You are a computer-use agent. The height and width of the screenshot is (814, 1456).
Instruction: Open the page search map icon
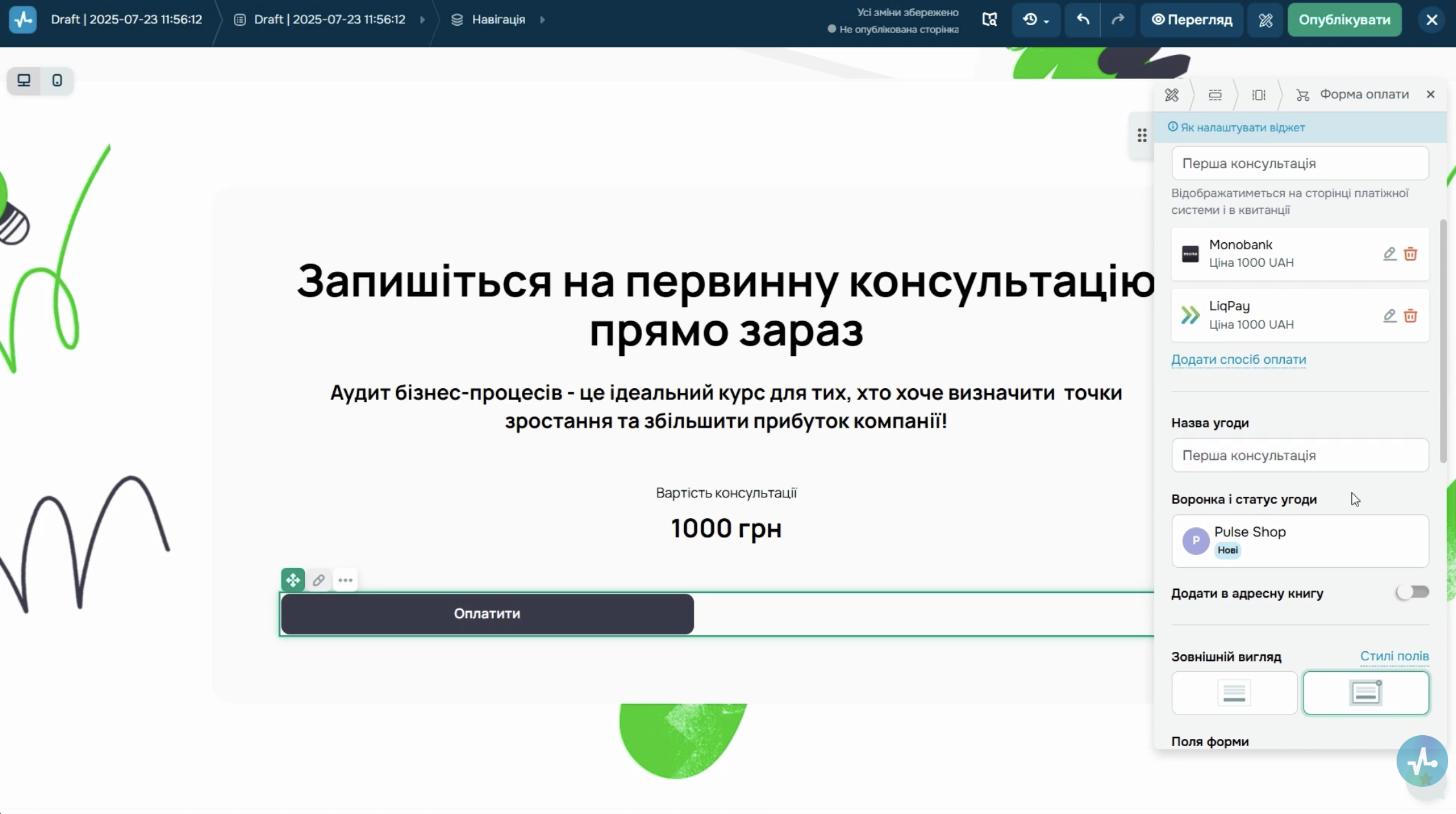pyautogui.click(x=990, y=19)
